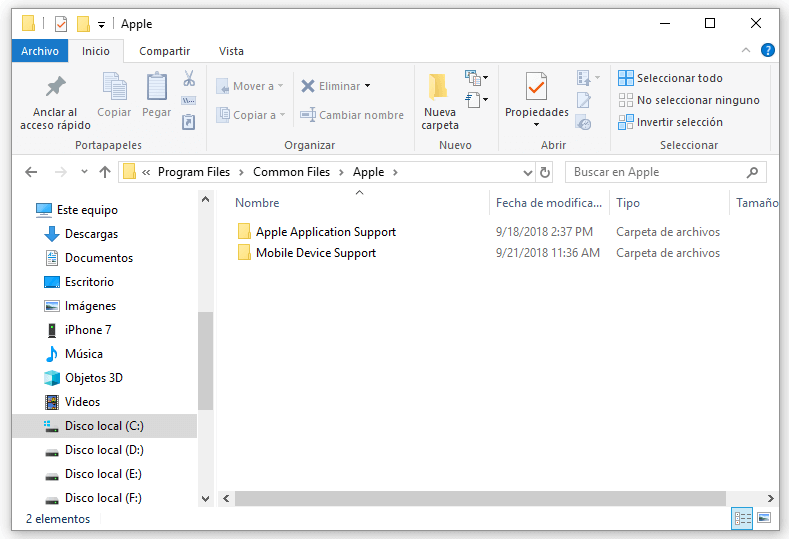Open the Mobile Device Support folder

pos(315,253)
